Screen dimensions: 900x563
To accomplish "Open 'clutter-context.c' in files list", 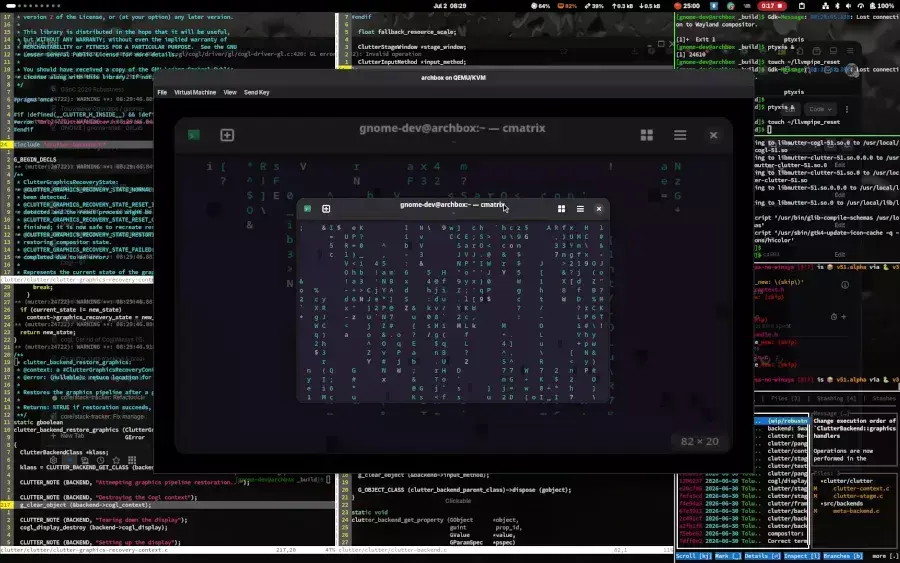I will click(x=860, y=488).
